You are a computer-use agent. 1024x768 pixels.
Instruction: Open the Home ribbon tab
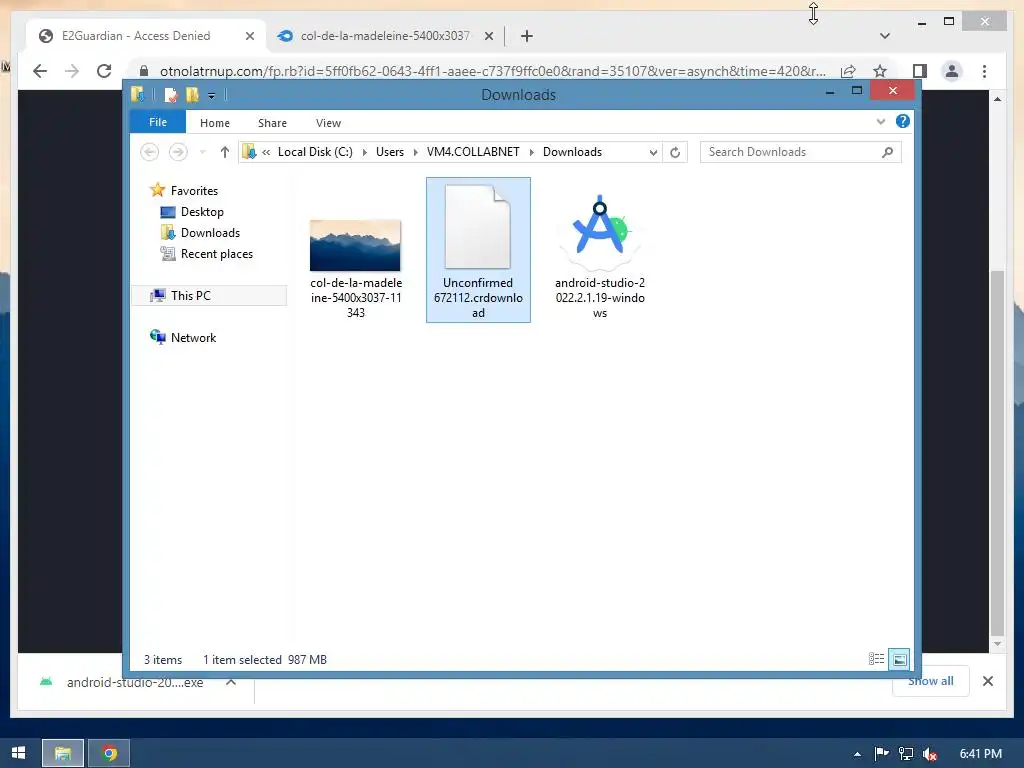click(215, 123)
